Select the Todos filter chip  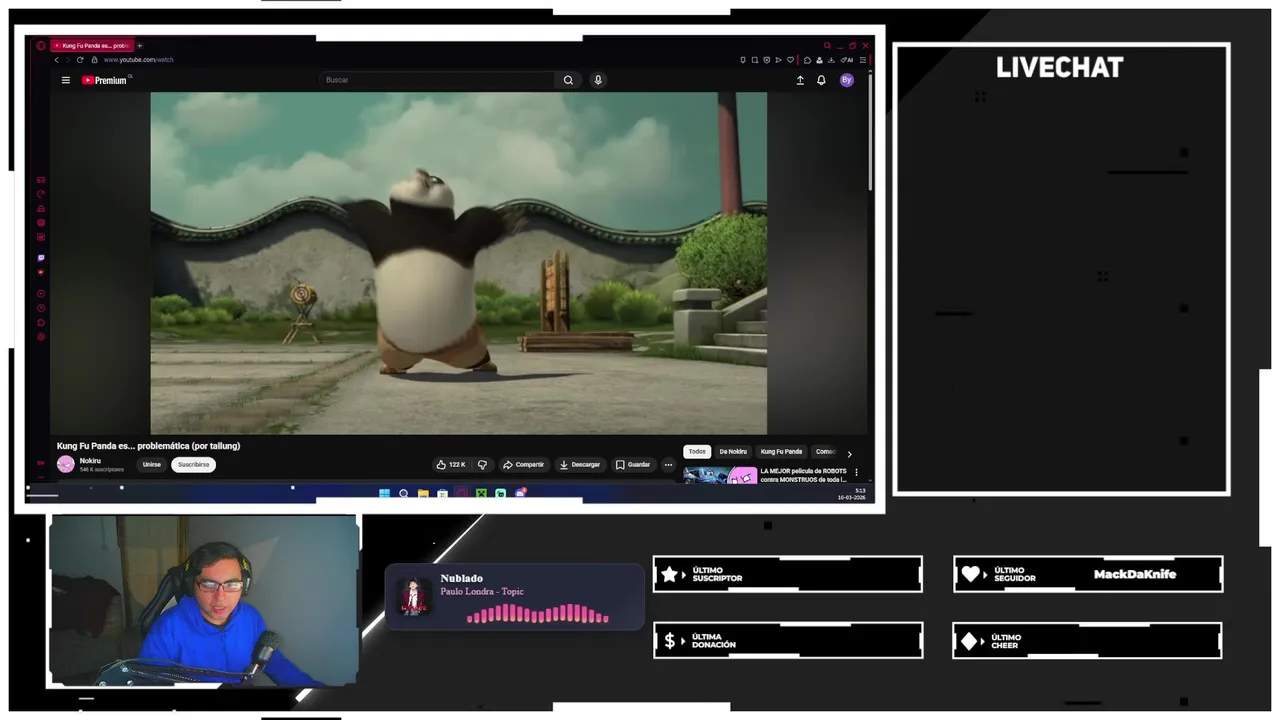pyautogui.click(x=697, y=452)
